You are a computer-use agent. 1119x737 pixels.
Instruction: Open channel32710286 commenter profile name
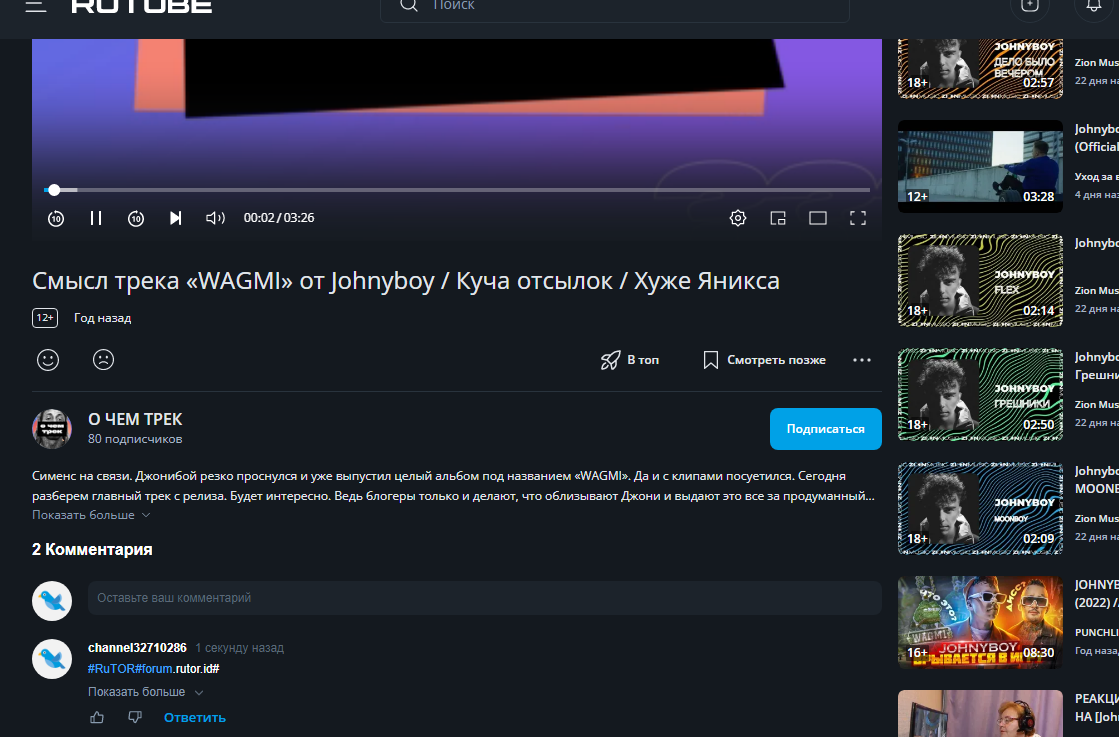[137, 648]
